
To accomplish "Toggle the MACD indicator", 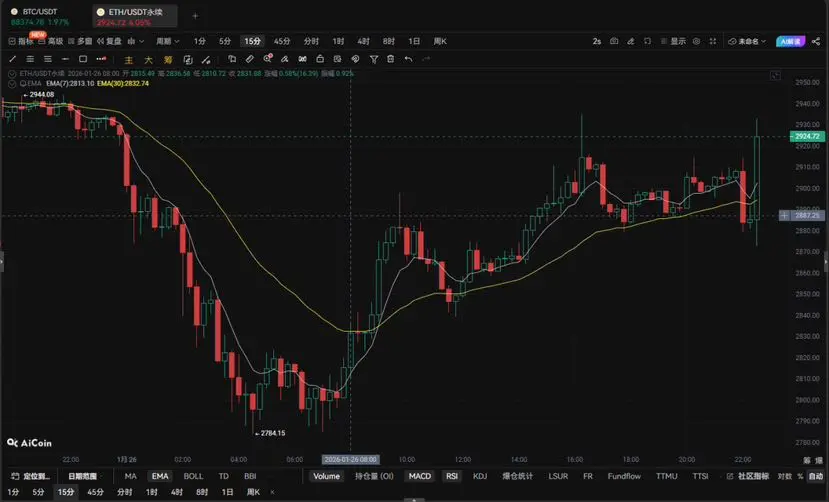I will (420, 476).
